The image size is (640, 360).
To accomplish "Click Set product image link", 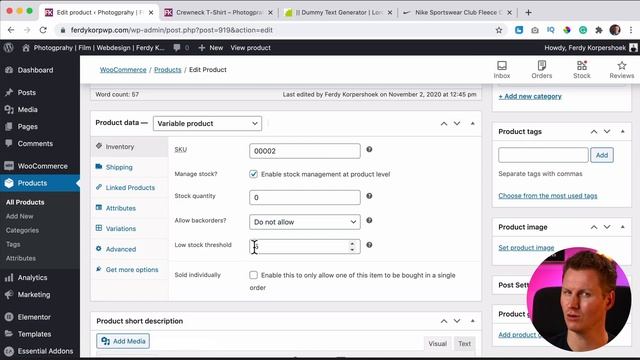I will coord(526,247).
